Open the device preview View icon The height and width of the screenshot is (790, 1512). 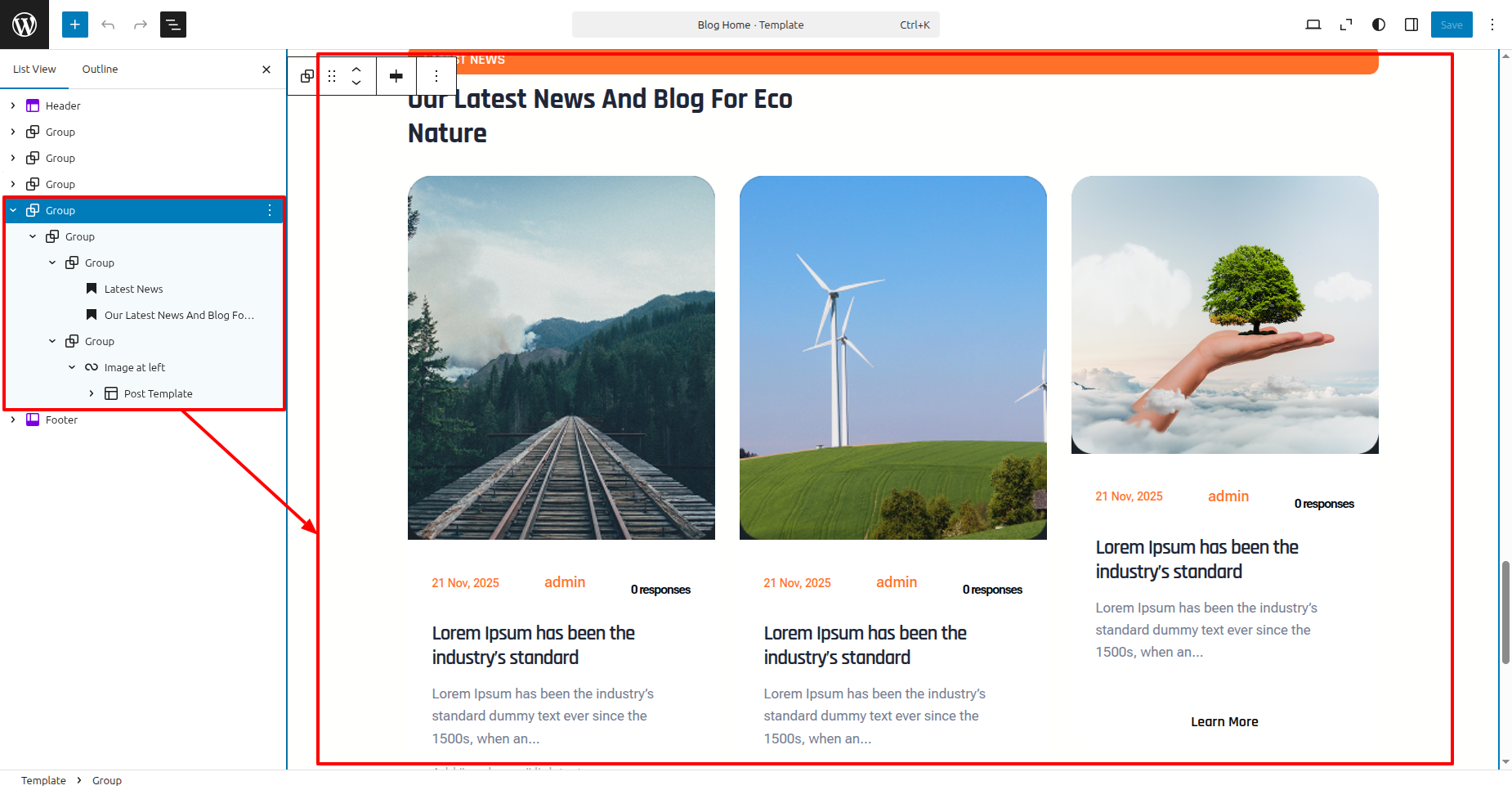coord(1313,25)
